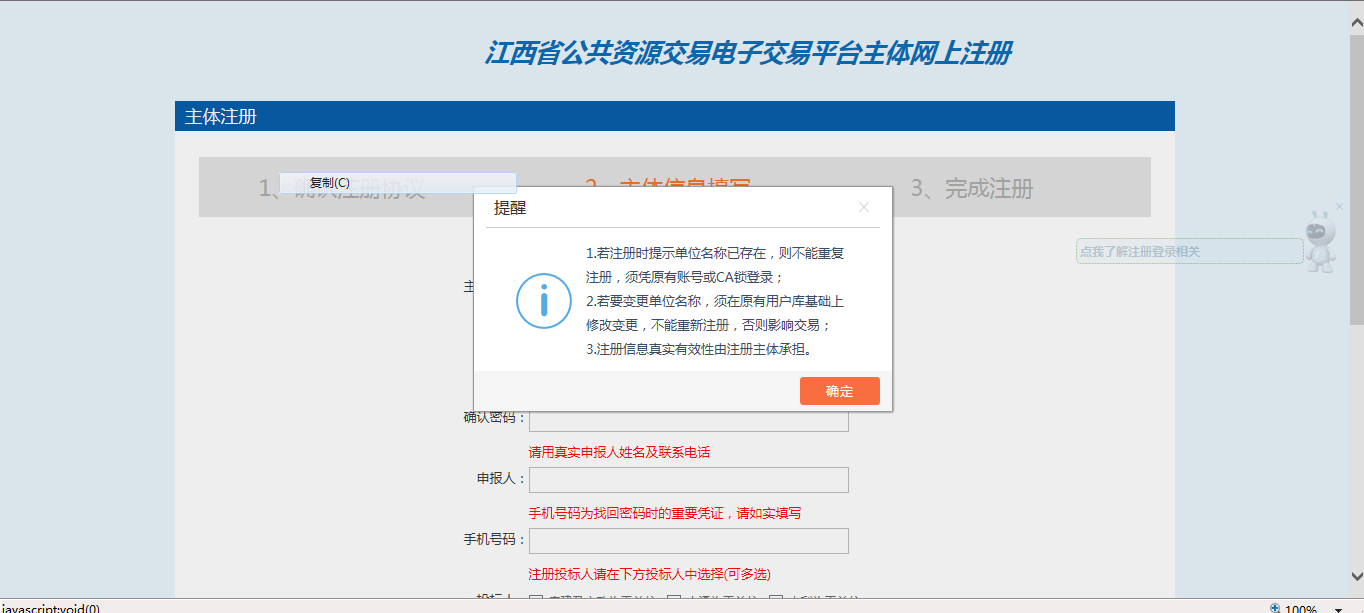Viewport: 1364px width, 613px height.
Task: Click the scrollbar down arrow
Action: point(1356,576)
